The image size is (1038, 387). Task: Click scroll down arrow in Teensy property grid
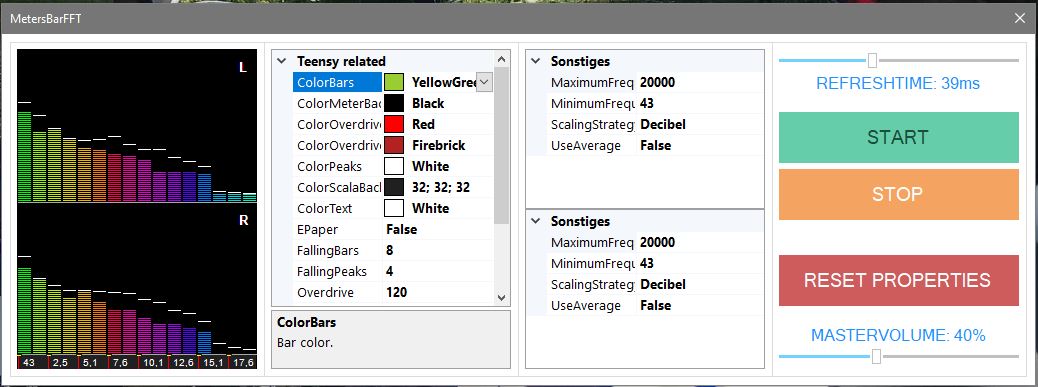point(501,298)
